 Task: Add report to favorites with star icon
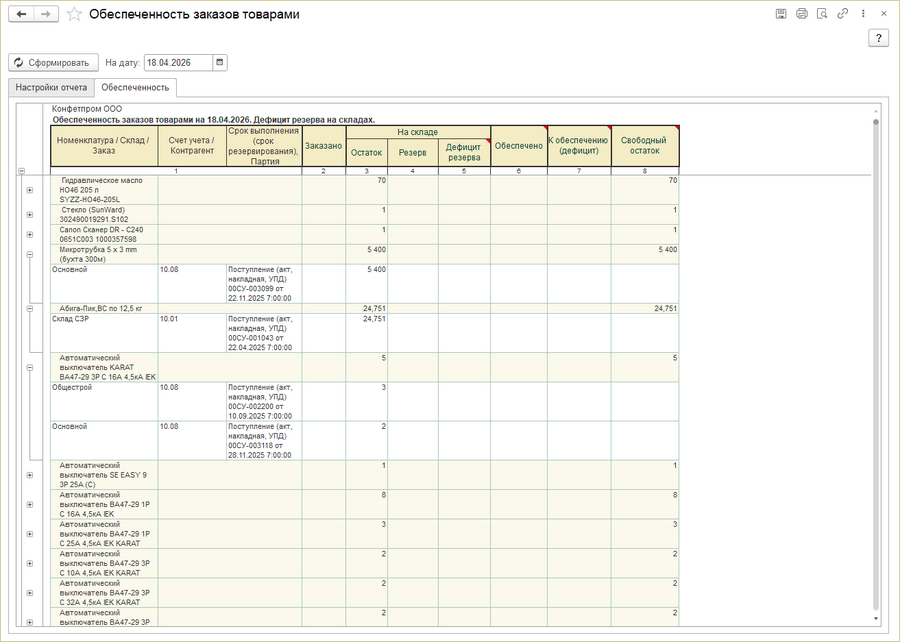(x=75, y=15)
